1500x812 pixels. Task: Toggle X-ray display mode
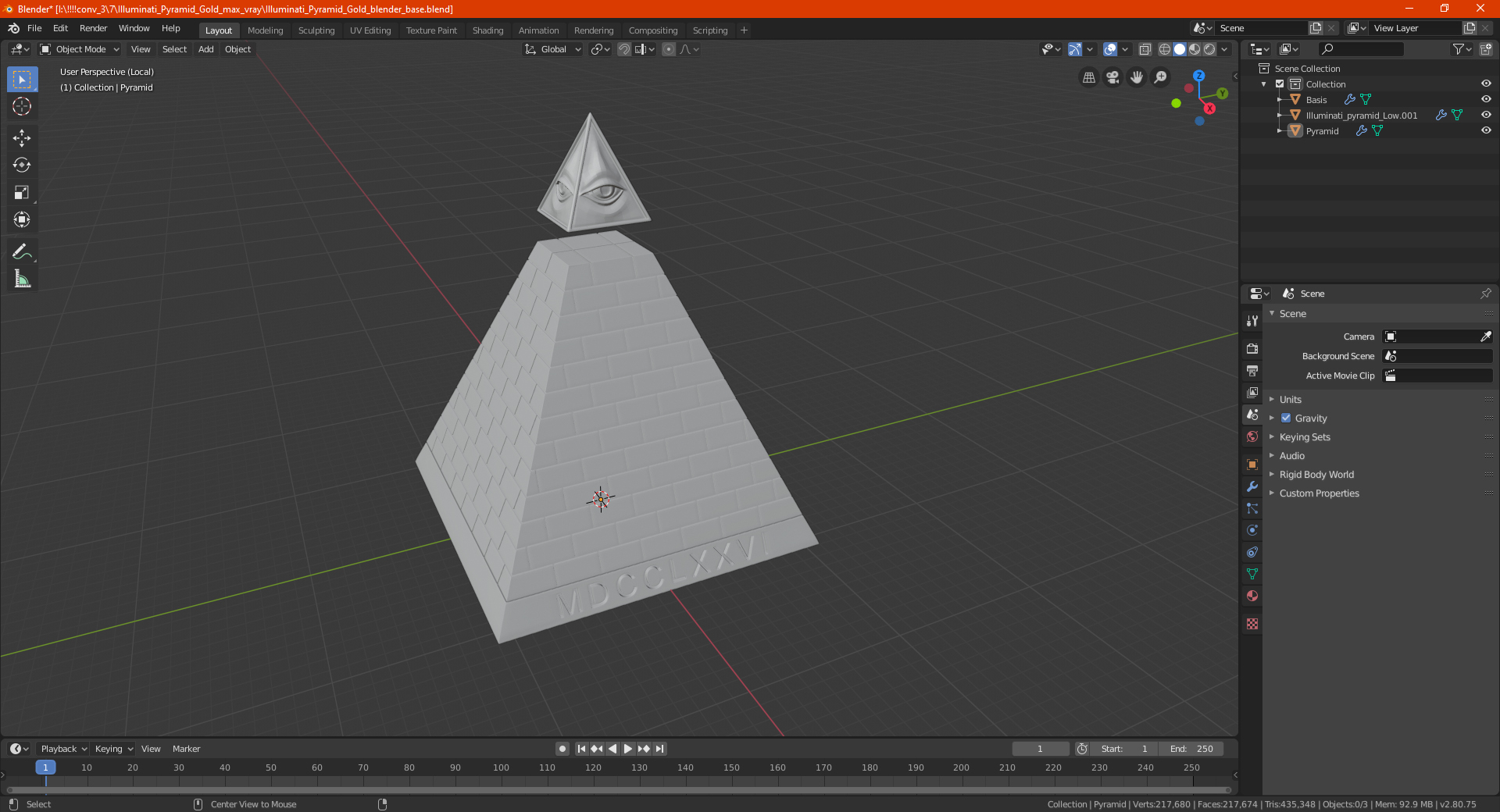point(1145,49)
